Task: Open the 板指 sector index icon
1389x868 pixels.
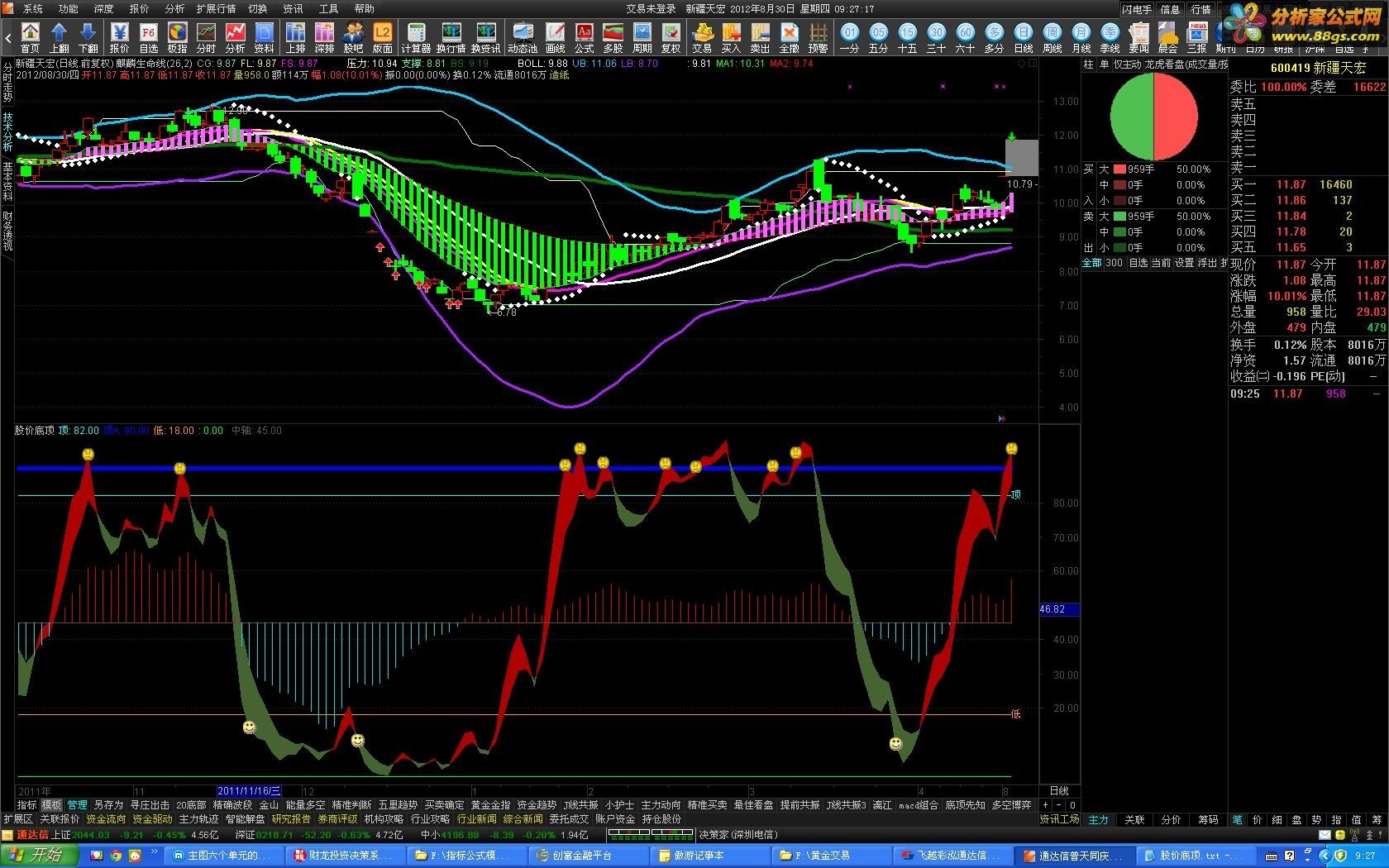Action: (177, 38)
